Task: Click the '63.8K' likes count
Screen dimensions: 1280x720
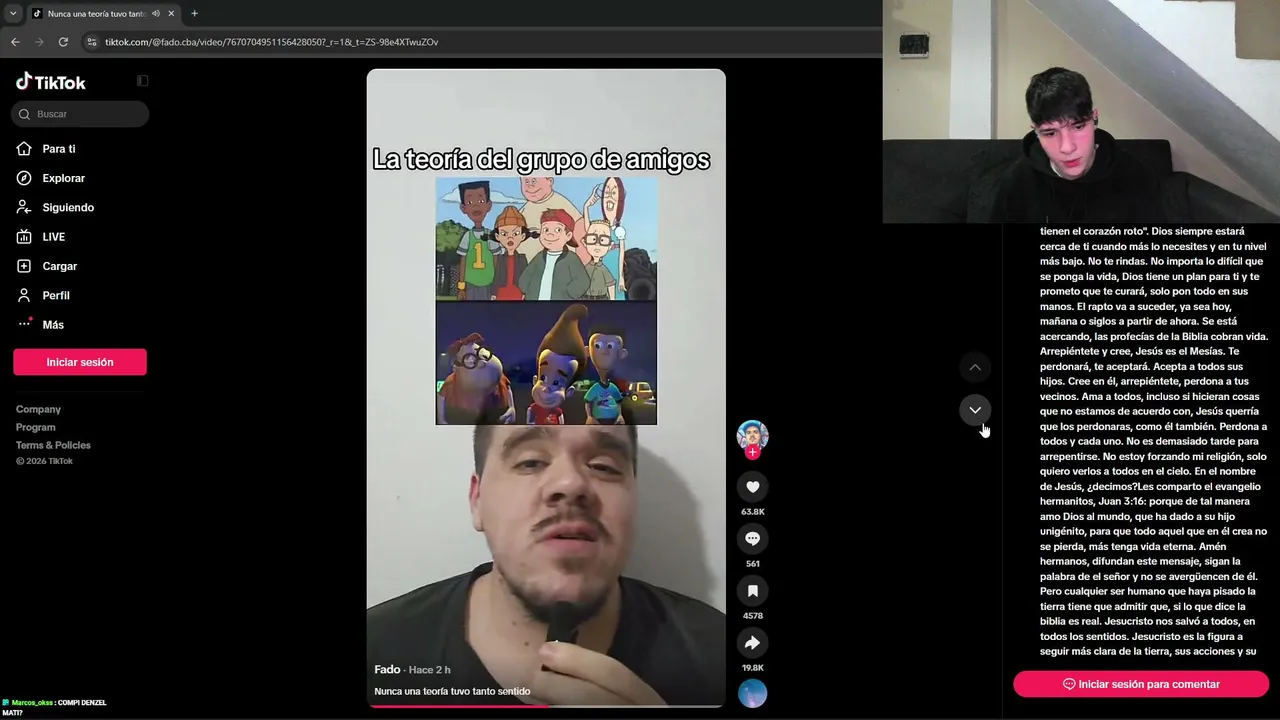Action: 753,512
